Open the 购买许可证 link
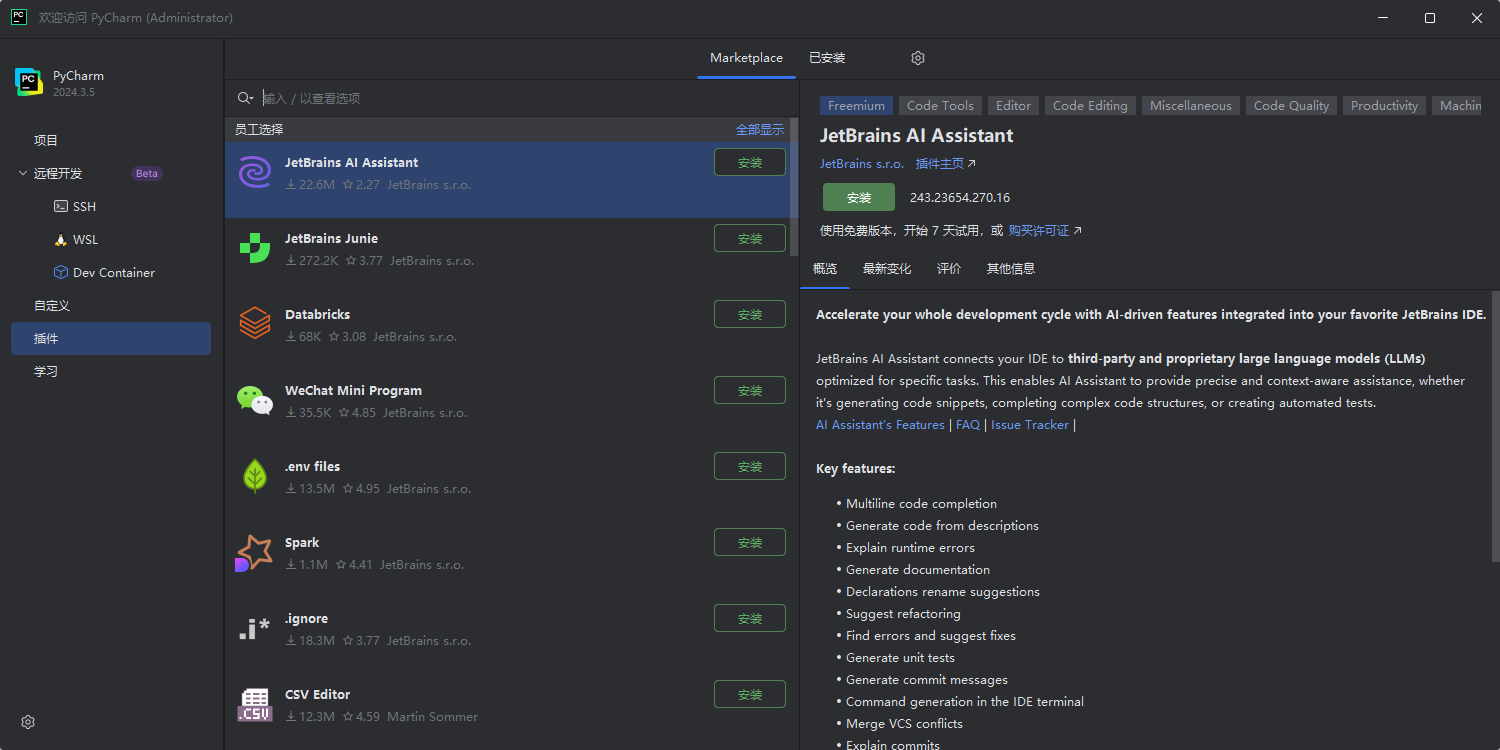The image size is (1500, 750). [x=1039, y=231]
